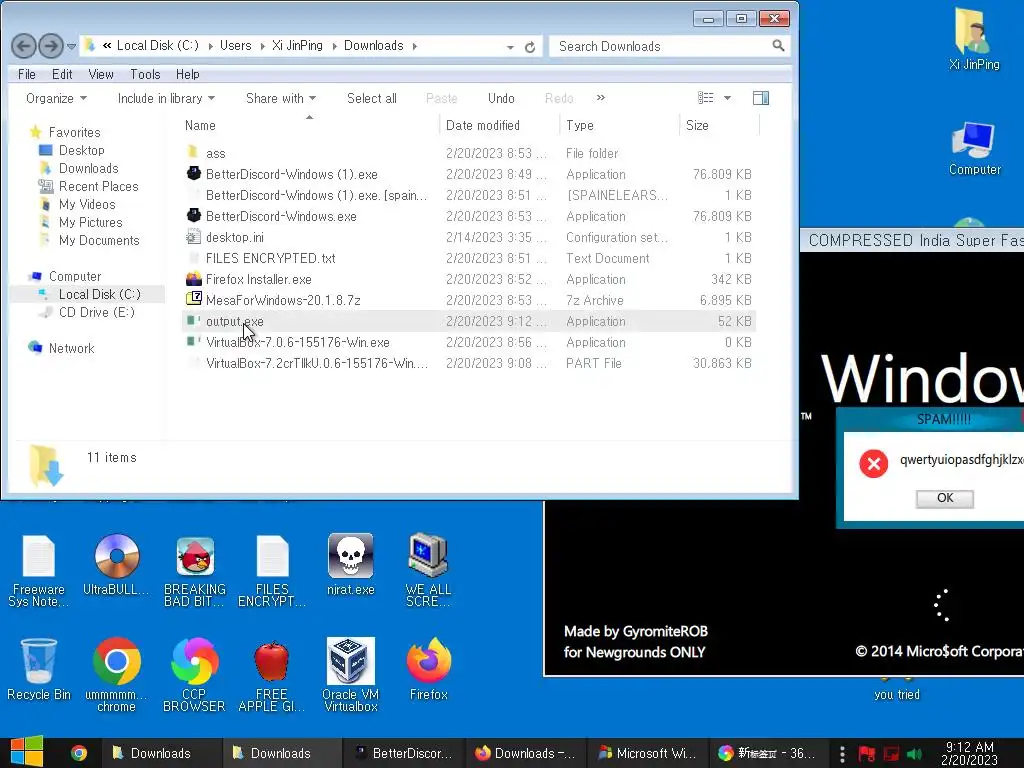Image resolution: width=1024 pixels, height=768 pixels.
Task: Open the View menu
Action: tap(101, 74)
